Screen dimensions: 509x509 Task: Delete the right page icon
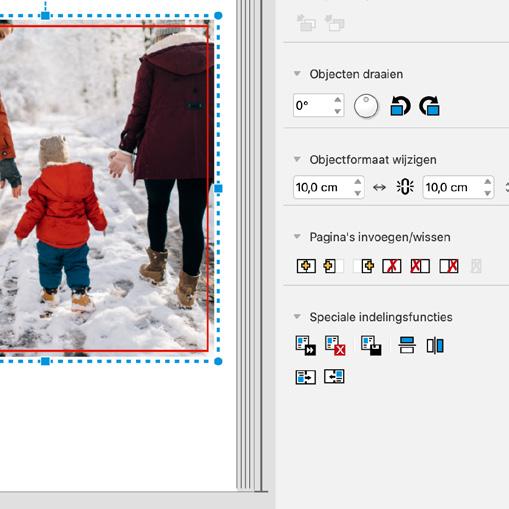click(449, 266)
